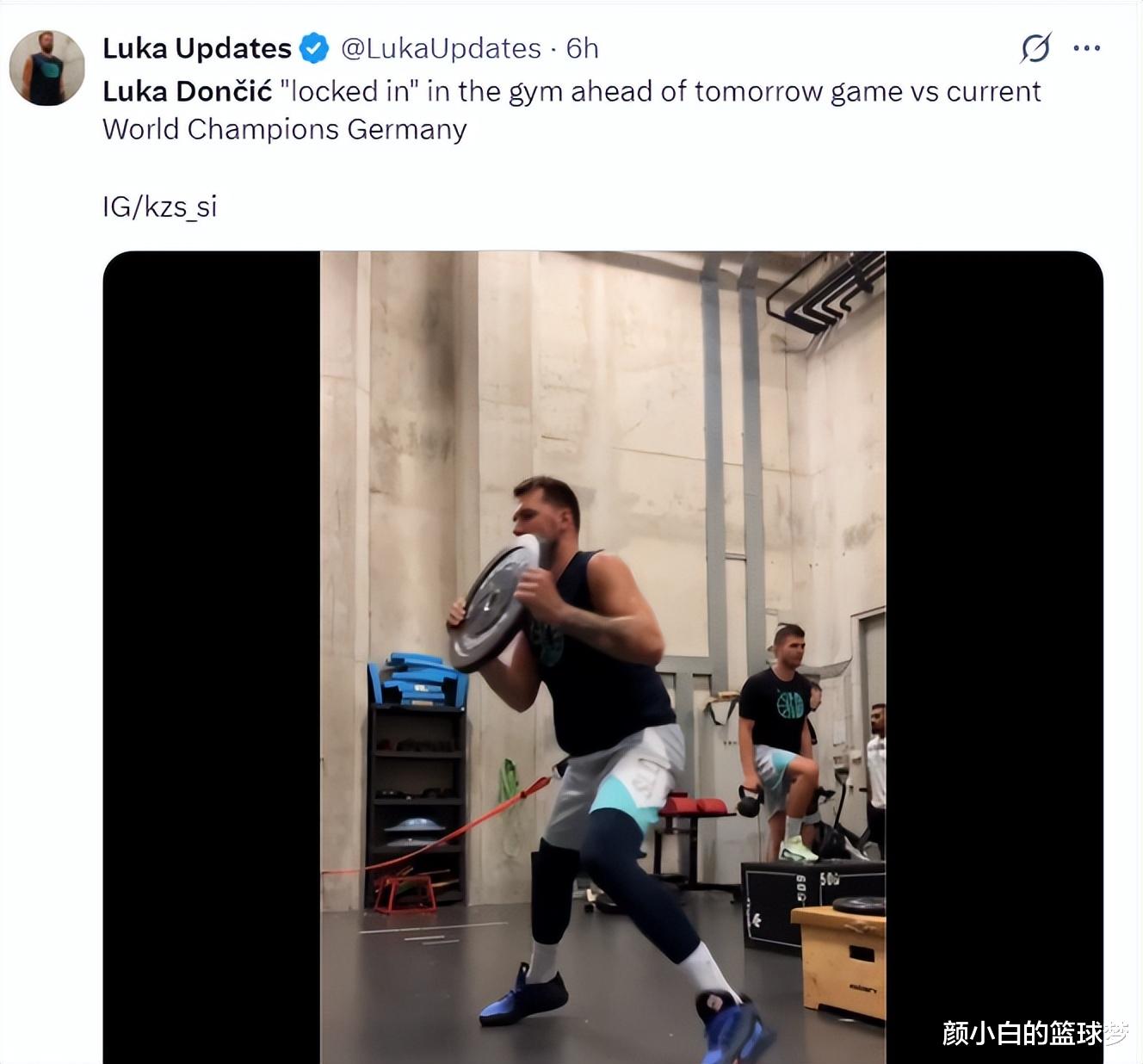Select the bold Luka Dončić name text

(188, 91)
